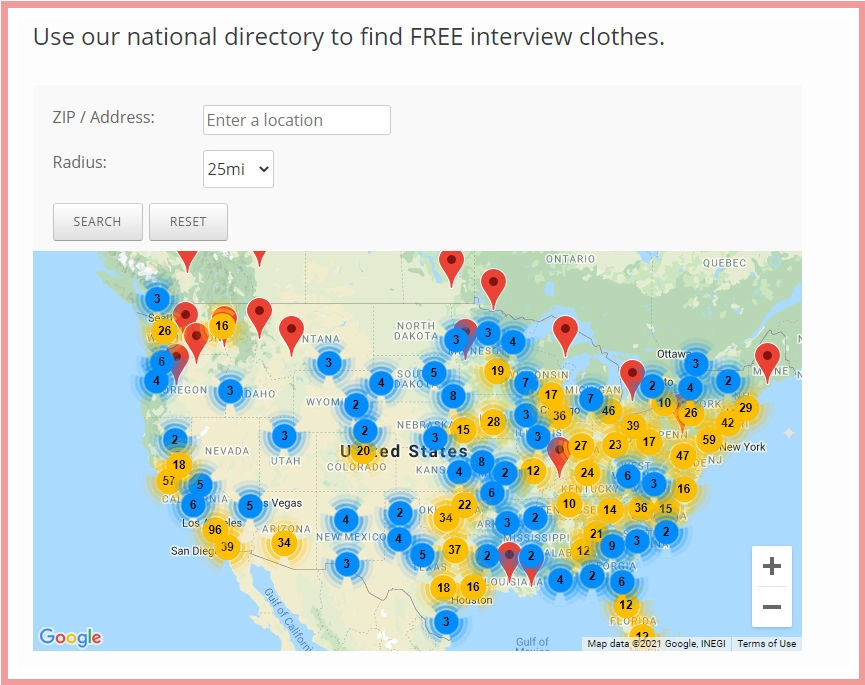Open the 29 cluster in New England
Image resolution: width=865 pixels, height=685 pixels.
click(x=745, y=408)
